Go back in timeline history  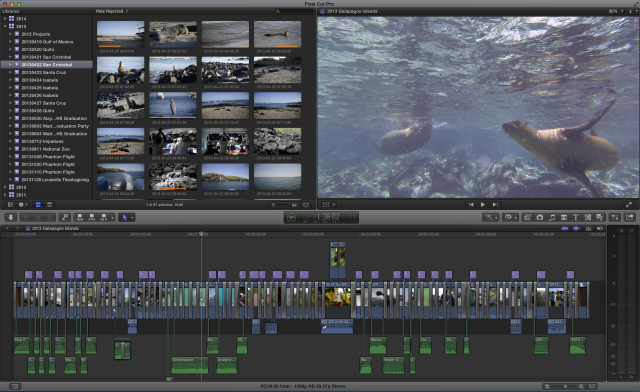pos(7,228)
